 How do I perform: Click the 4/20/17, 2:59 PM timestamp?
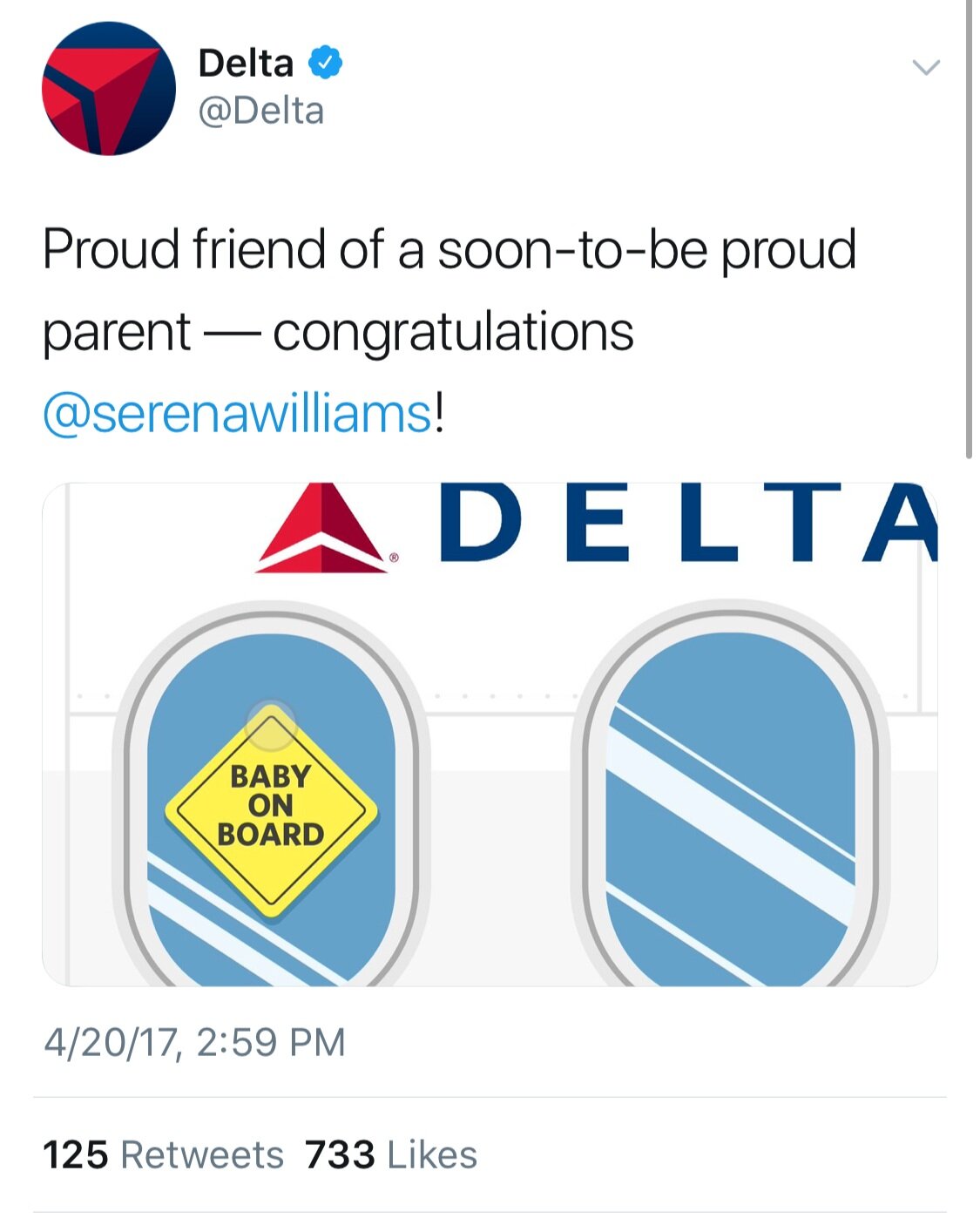click(195, 1042)
